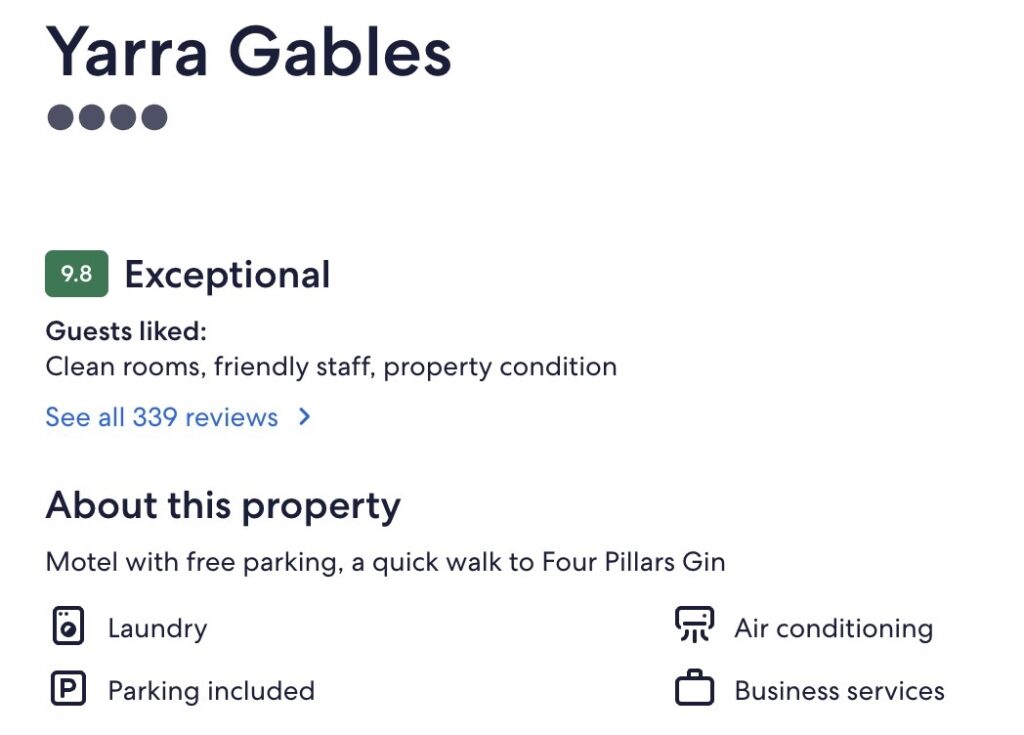This screenshot has width=1024, height=735.
Task: Select the Clean rooms, friendly staff text
Action: pos(331,367)
